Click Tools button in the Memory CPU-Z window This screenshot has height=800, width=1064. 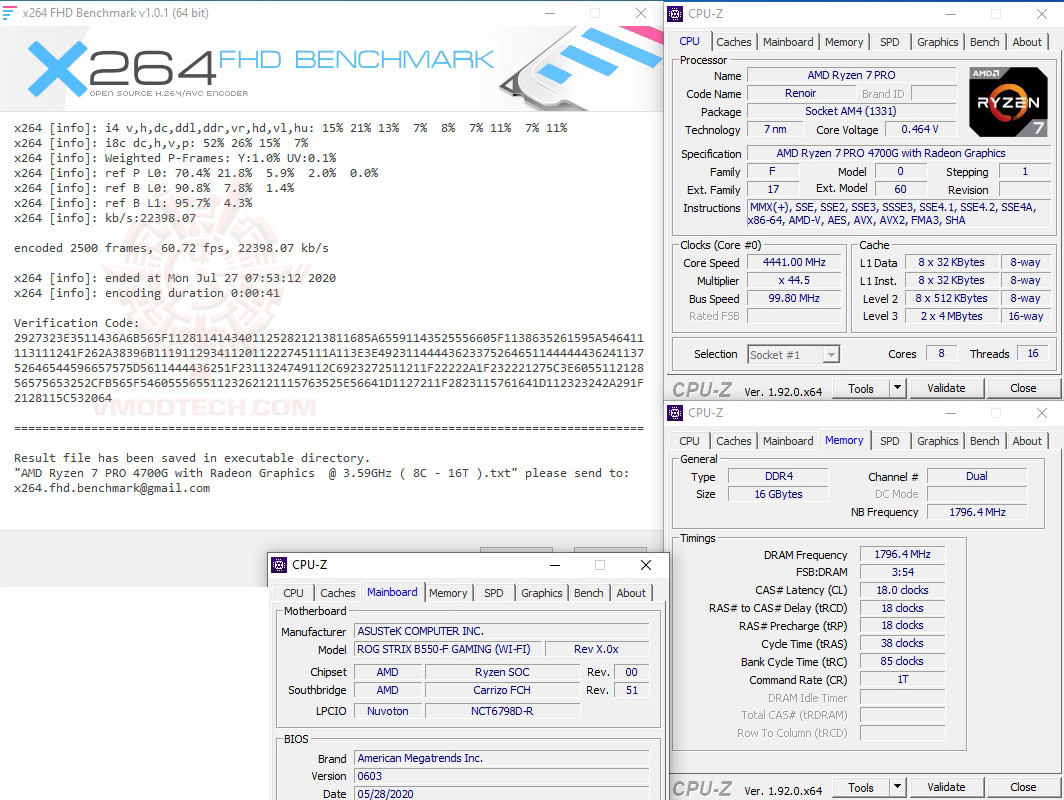(860, 787)
